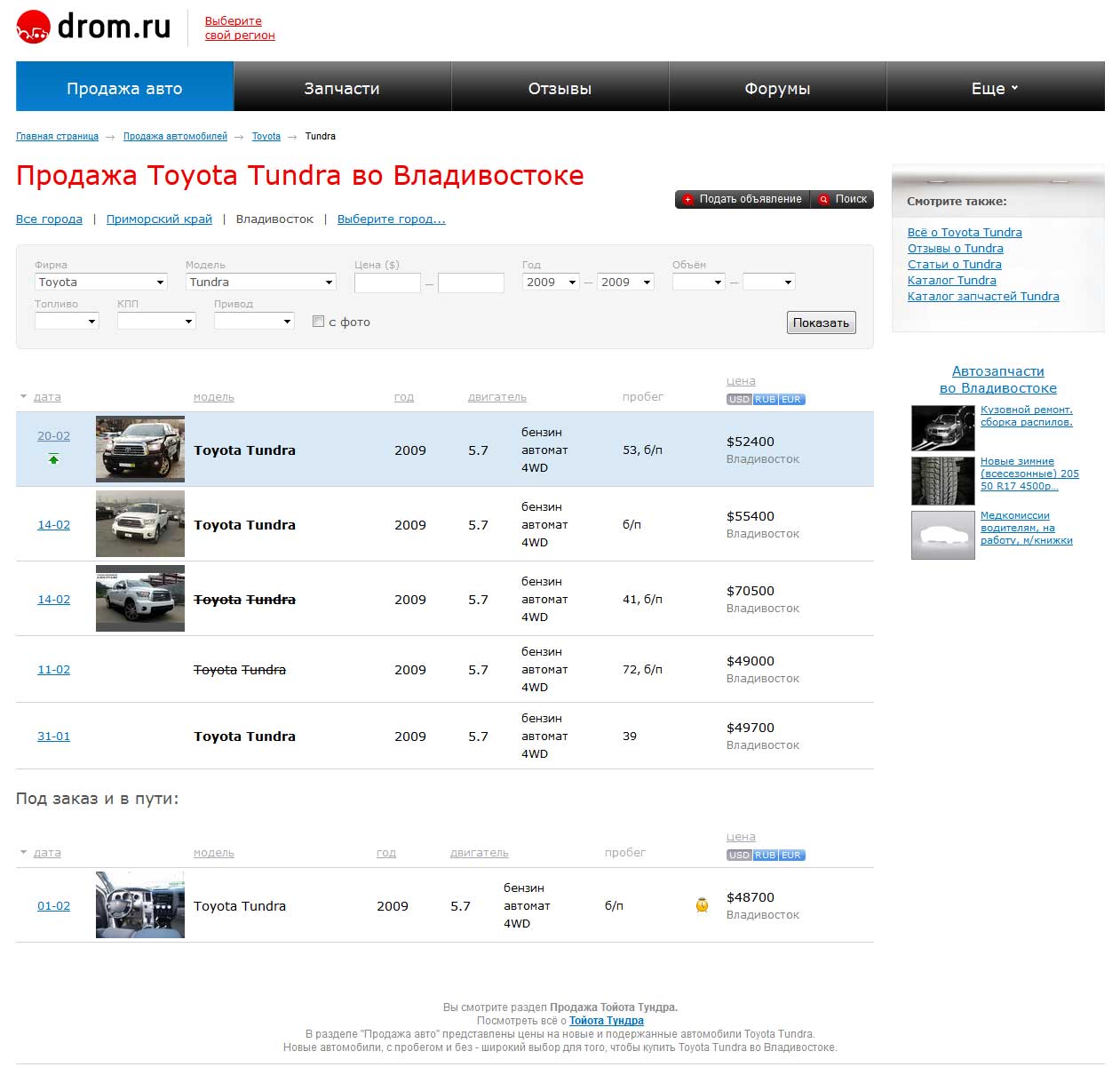
Task: Click the 'Приморский край' link
Action: tap(159, 219)
